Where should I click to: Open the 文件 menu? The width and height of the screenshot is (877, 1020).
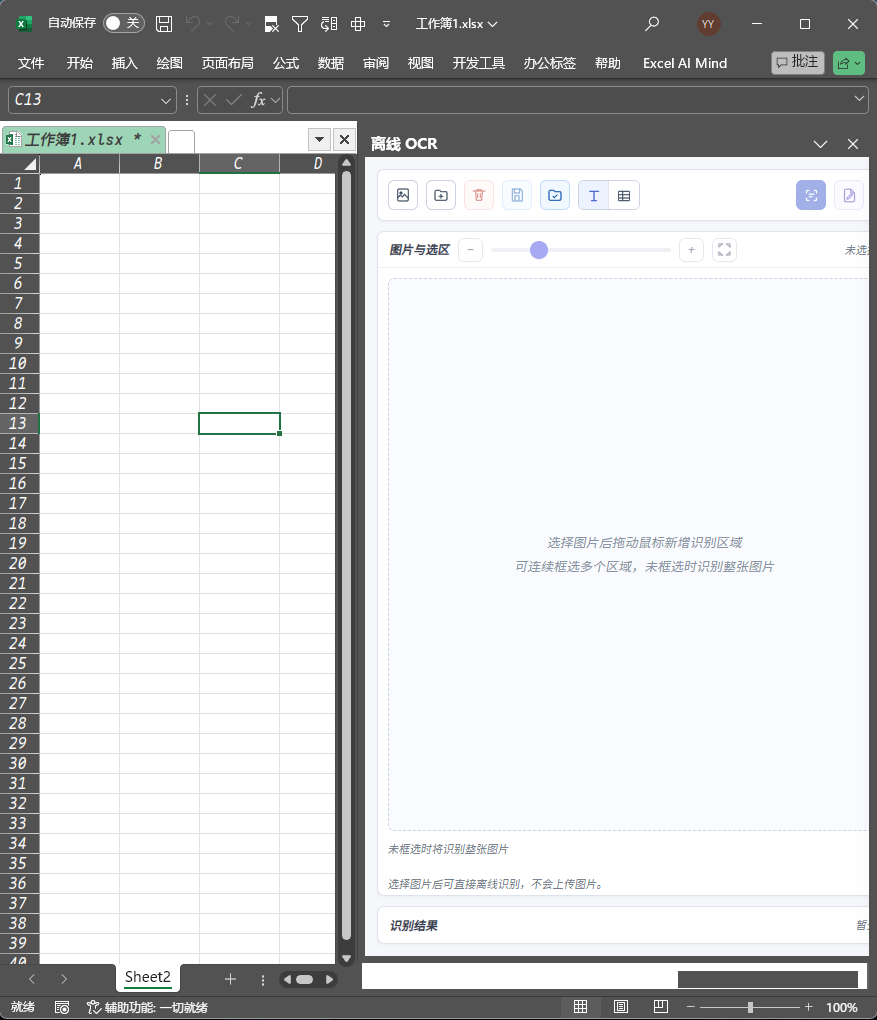31,63
